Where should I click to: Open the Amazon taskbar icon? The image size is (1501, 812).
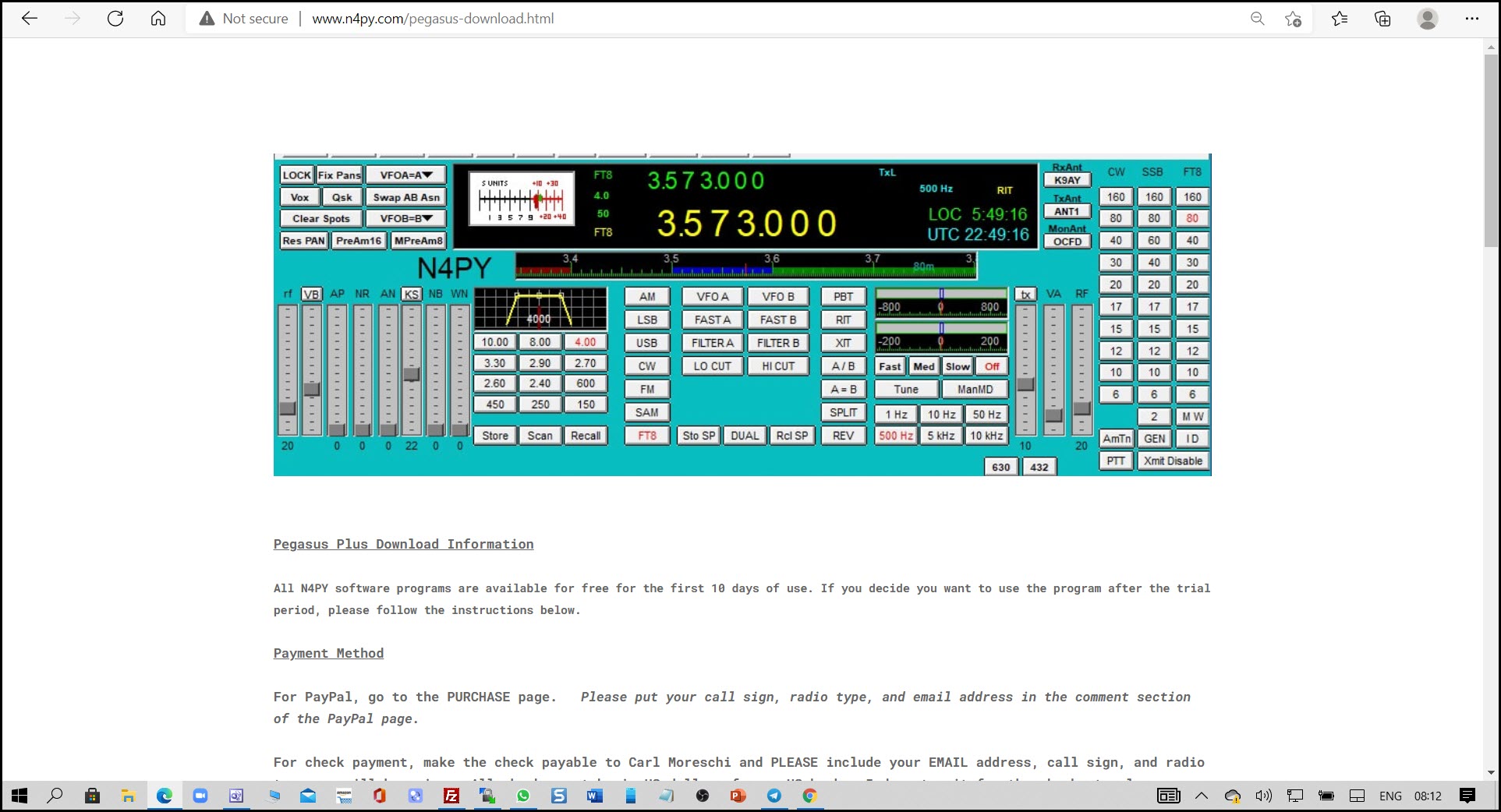[344, 796]
